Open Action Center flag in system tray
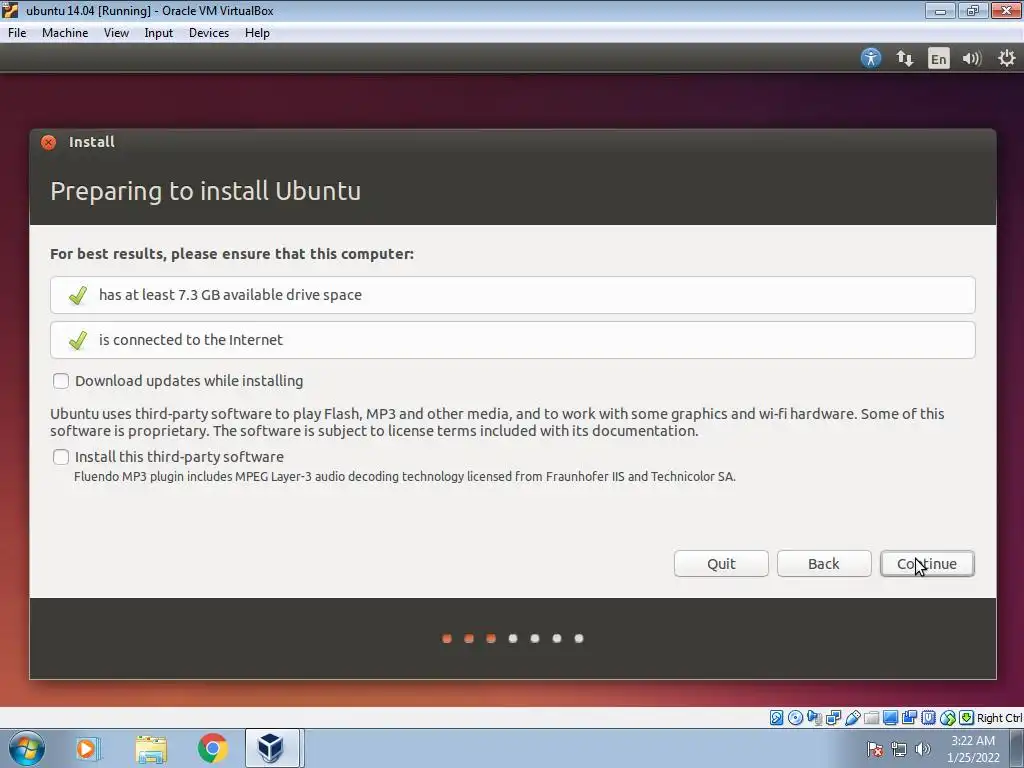Screen dimensions: 1024x768 (875, 749)
